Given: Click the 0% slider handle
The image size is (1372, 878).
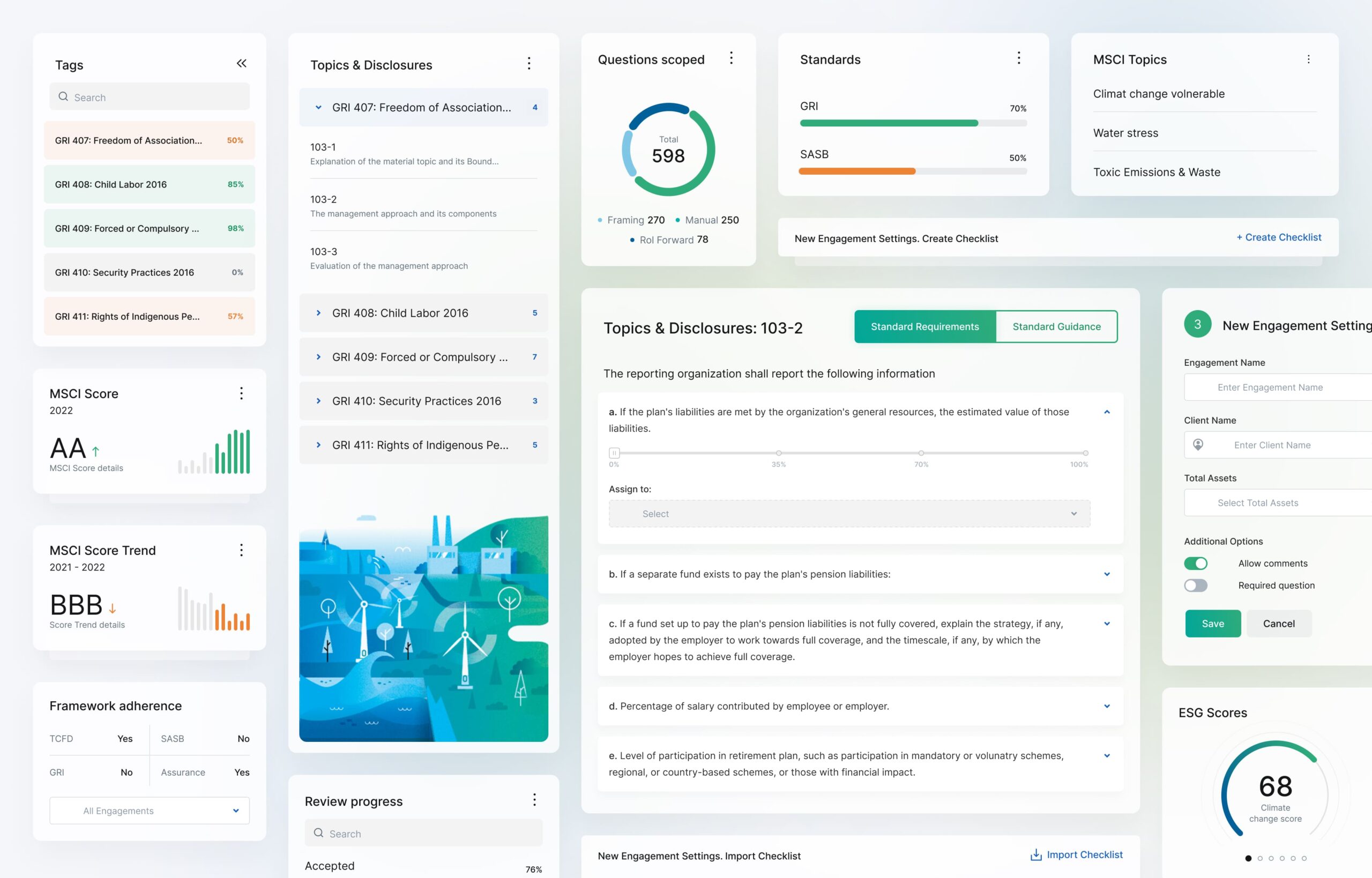Looking at the screenshot, I should click(x=614, y=453).
